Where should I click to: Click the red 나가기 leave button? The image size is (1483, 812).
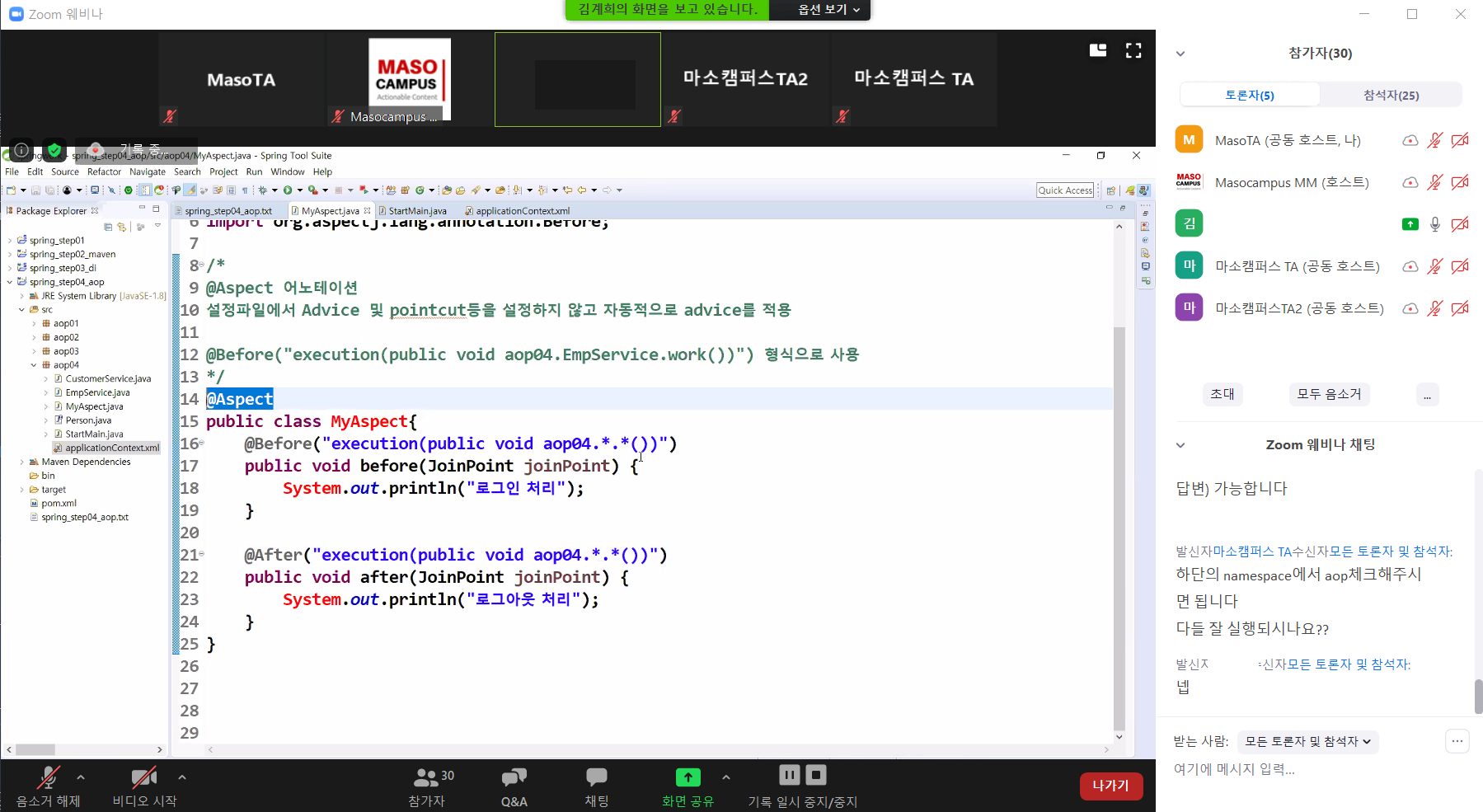click(x=1110, y=786)
